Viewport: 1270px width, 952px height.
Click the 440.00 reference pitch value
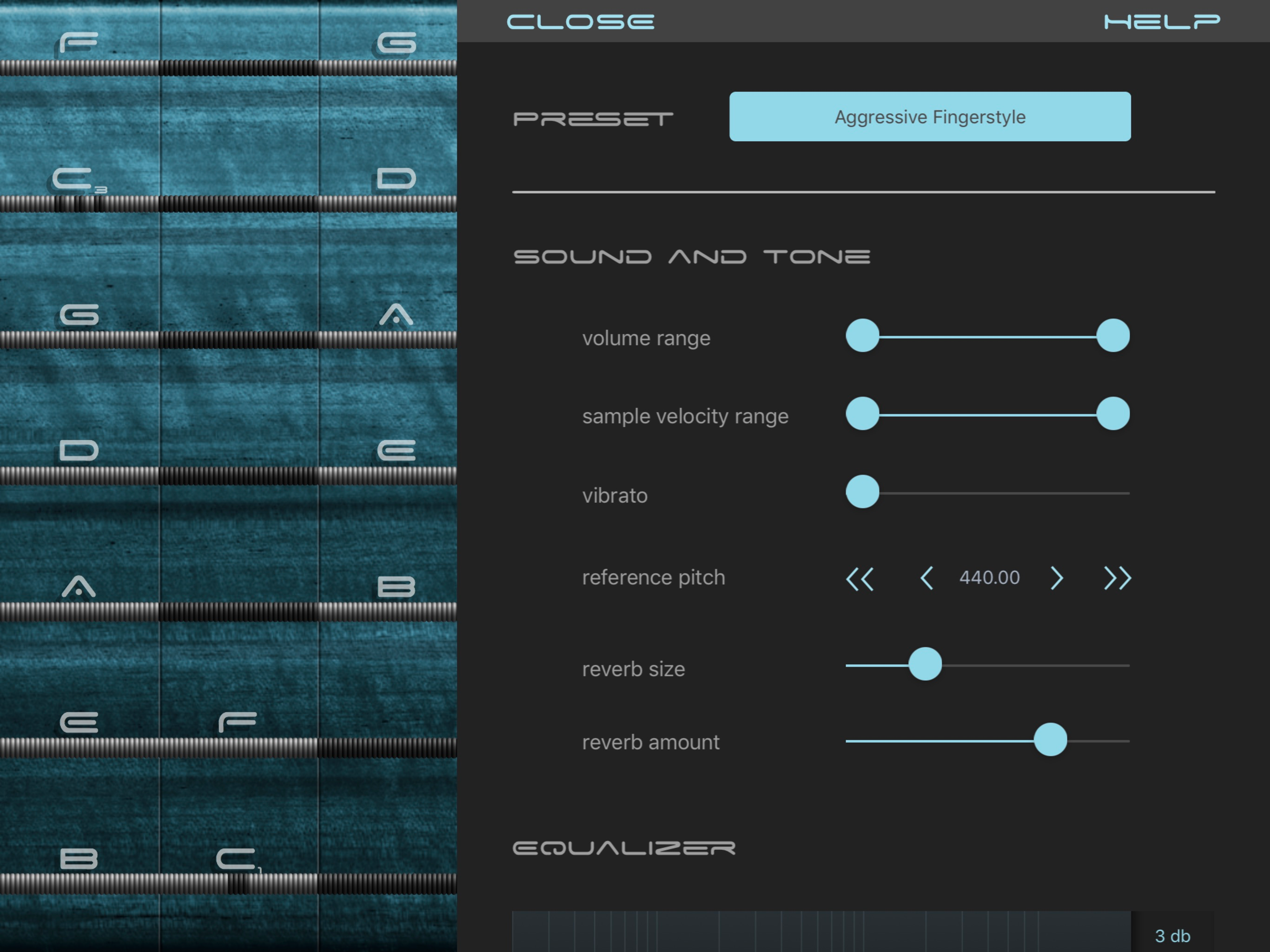point(989,577)
